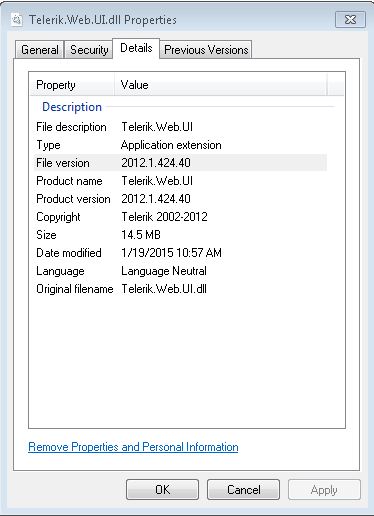Click the file icon in the title bar
The height and width of the screenshot is (516, 374).
pos(16,20)
